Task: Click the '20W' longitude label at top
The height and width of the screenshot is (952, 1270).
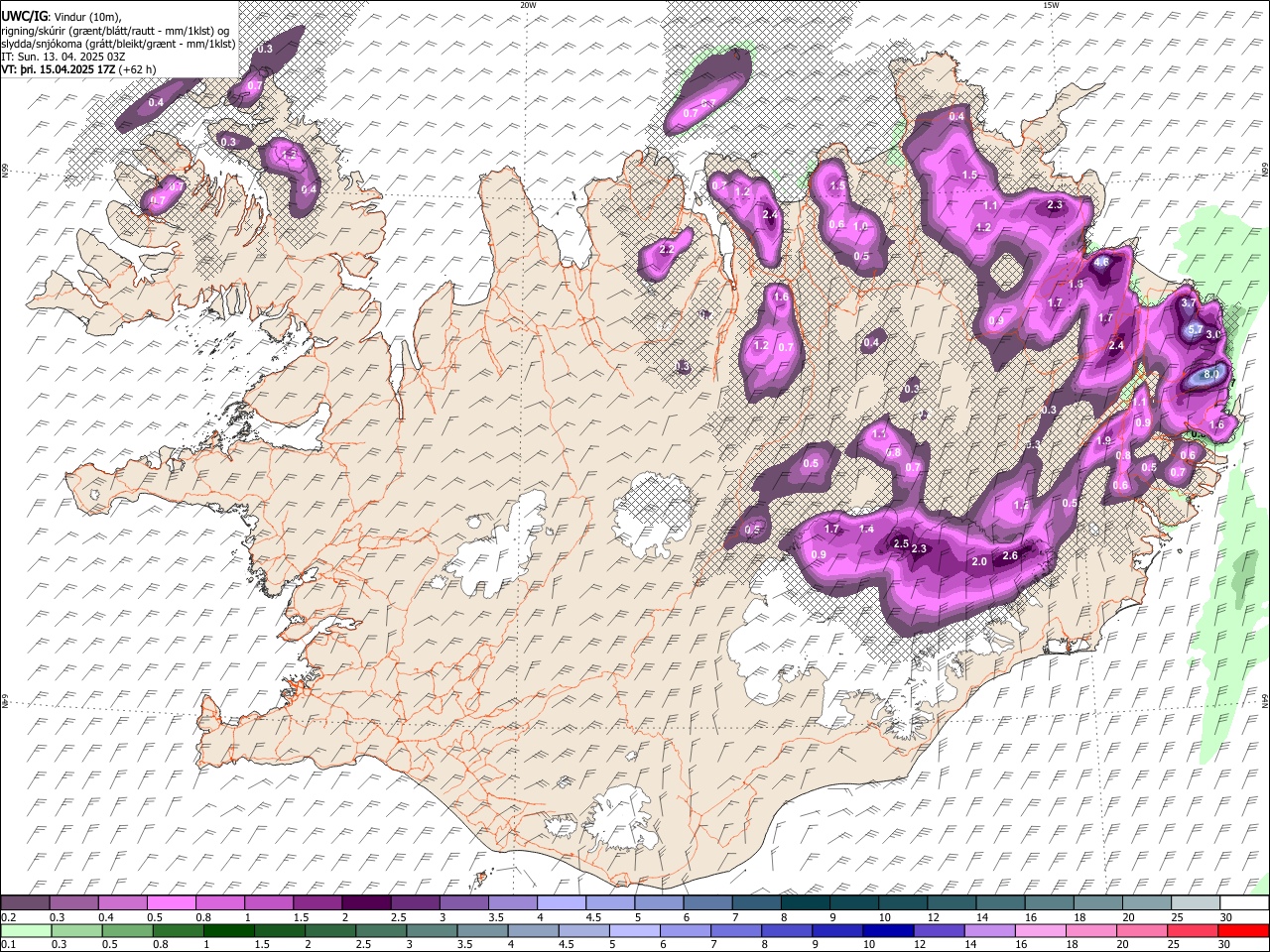Action: (x=528, y=5)
